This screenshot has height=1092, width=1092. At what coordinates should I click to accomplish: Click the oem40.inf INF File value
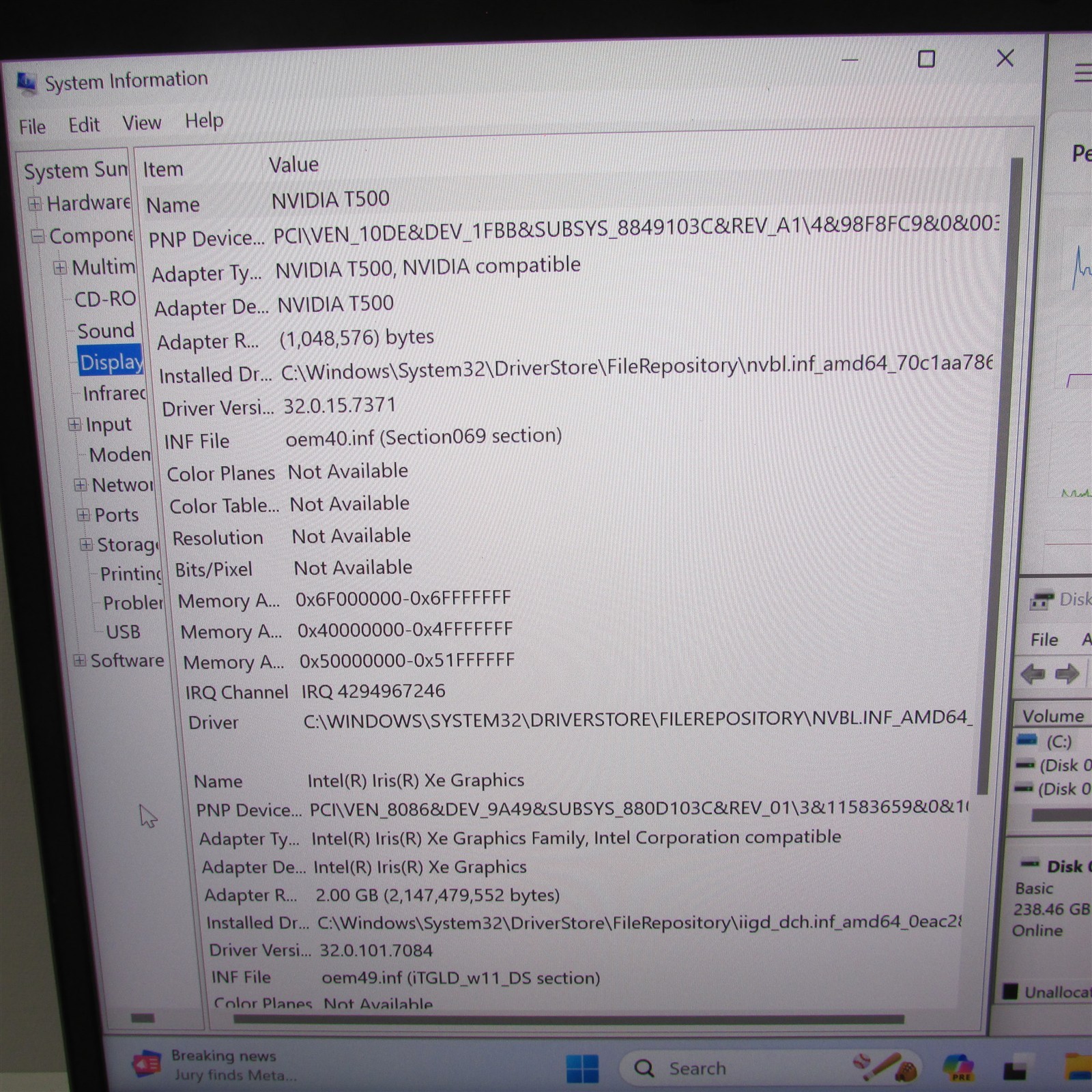[424, 437]
